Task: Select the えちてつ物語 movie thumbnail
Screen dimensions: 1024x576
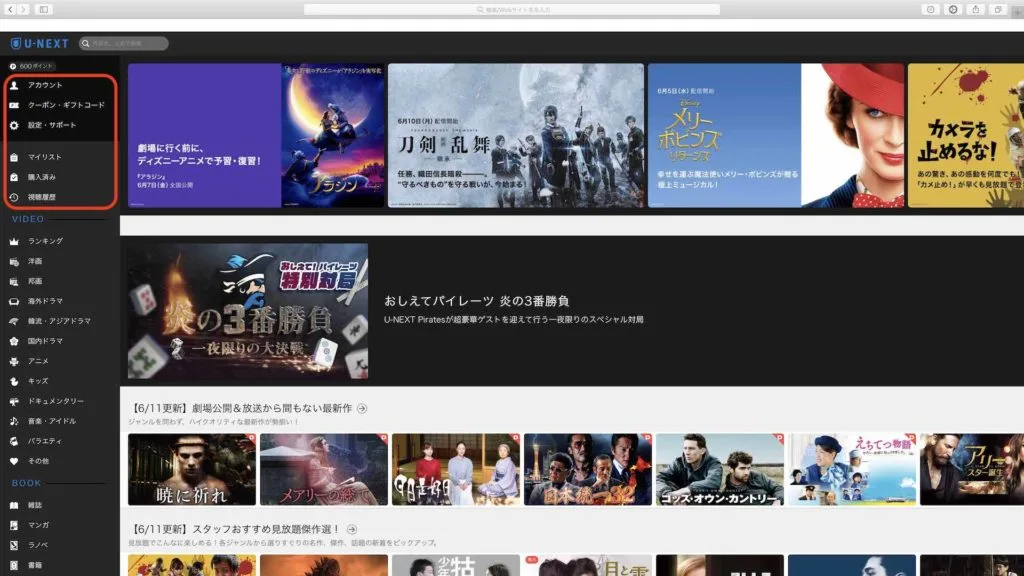Action: pyautogui.click(x=852, y=470)
